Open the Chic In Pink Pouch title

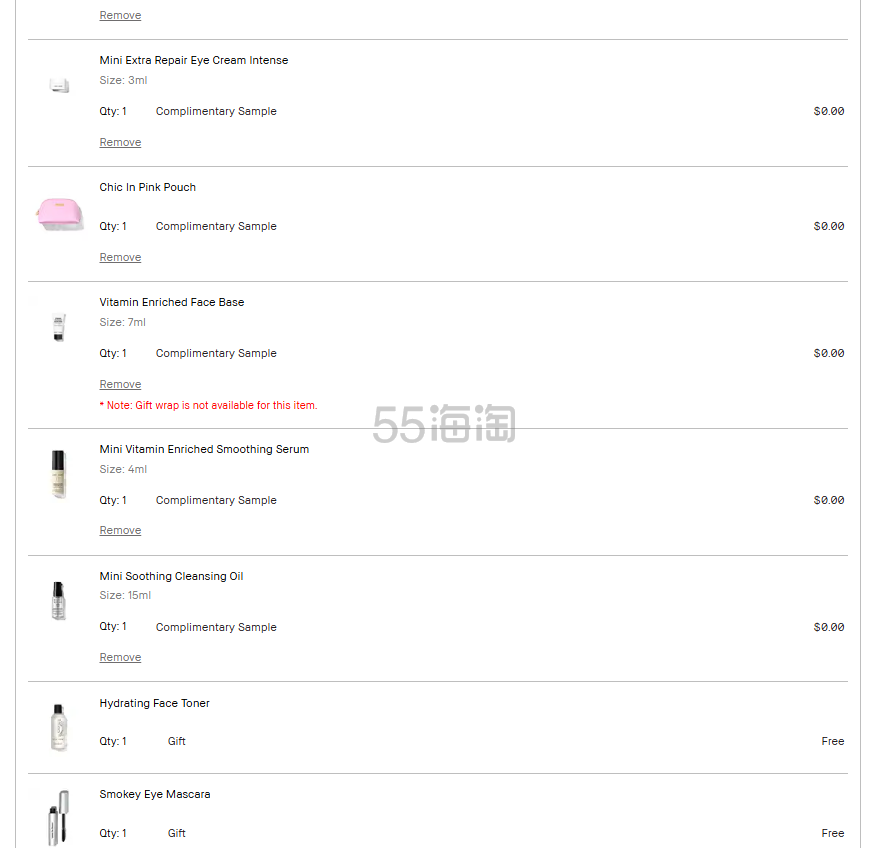(x=147, y=188)
